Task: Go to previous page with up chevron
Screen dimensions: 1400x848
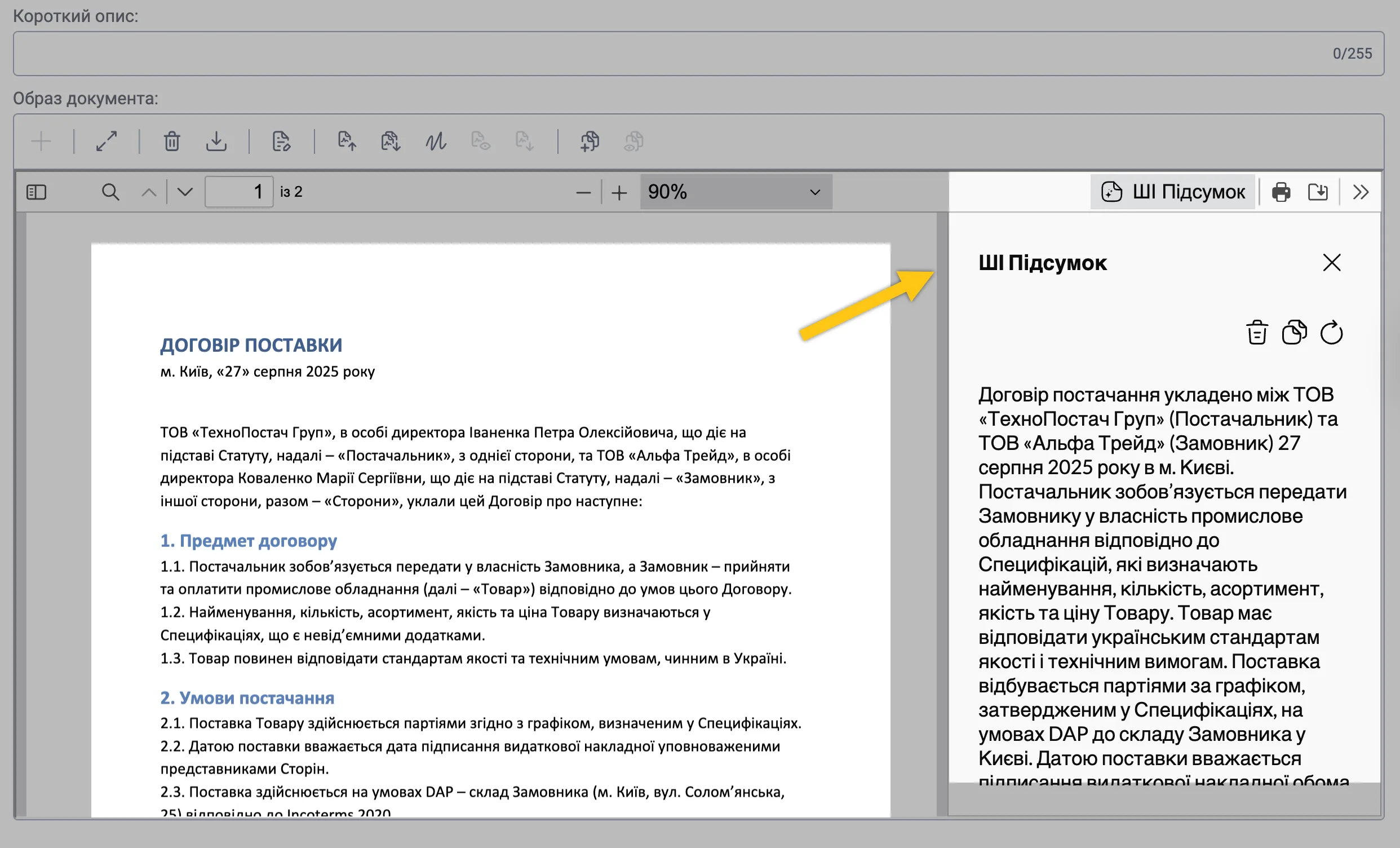Action: (149, 192)
